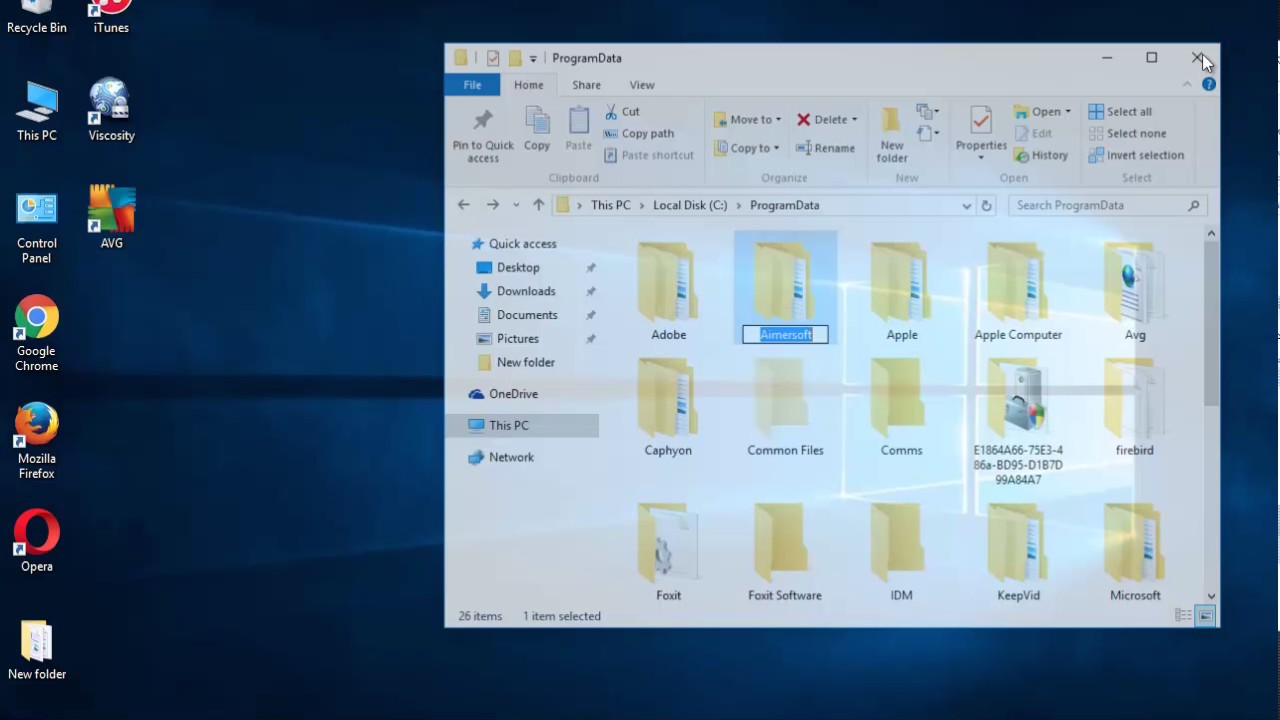The width and height of the screenshot is (1280, 720).
Task: Create a New folder from ribbon
Action: coord(892,136)
